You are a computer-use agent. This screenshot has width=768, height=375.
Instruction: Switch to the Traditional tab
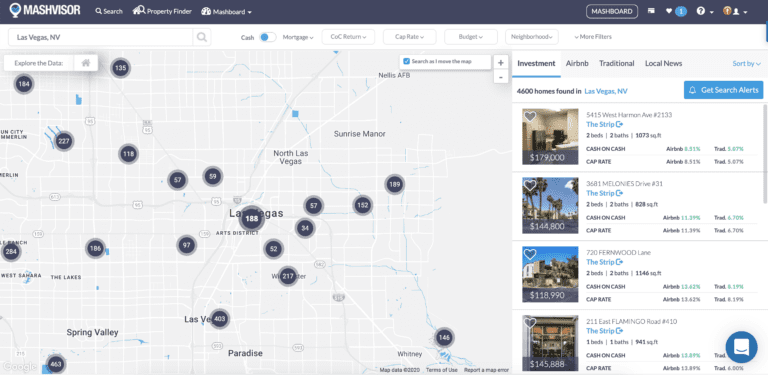tap(617, 64)
